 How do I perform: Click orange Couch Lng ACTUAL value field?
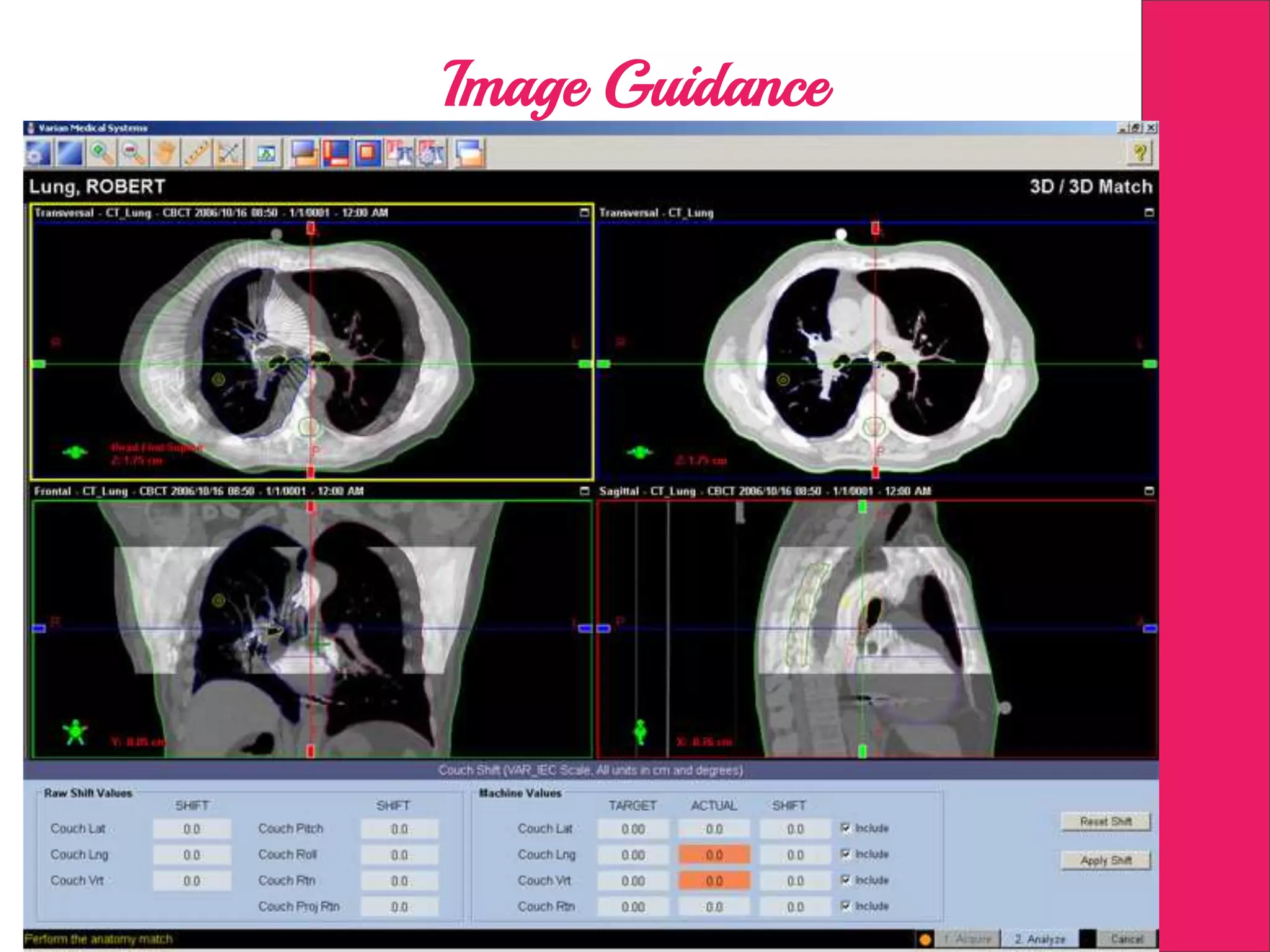pos(714,855)
